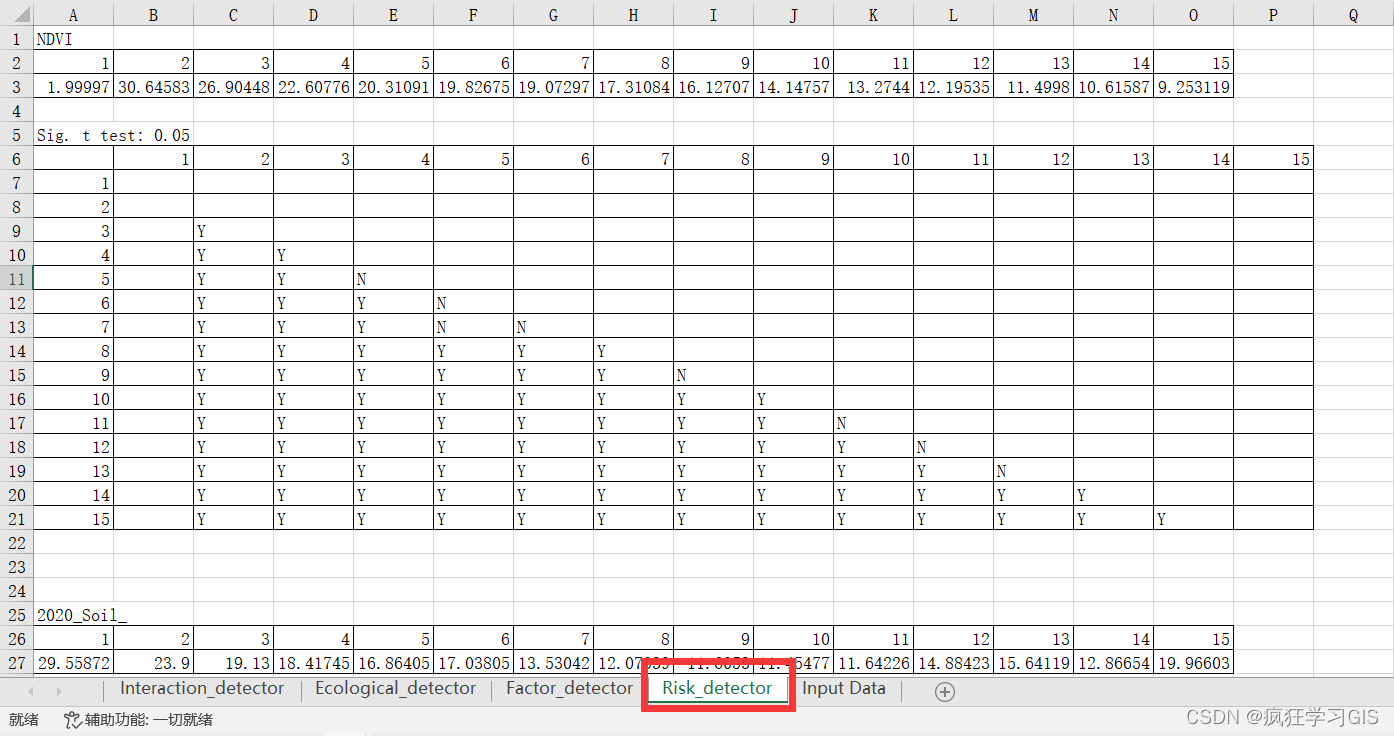Select cell with value 17.03805
Viewport: 1394px width, 736px height.
tap(474, 663)
